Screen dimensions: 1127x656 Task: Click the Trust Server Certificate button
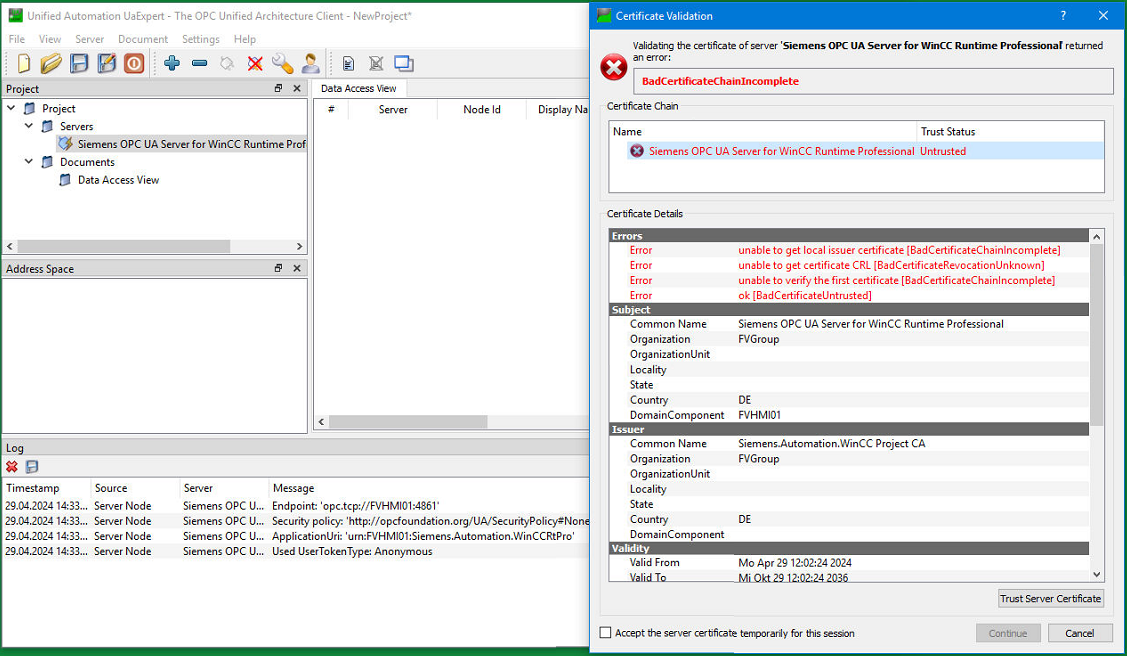pos(1050,599)
